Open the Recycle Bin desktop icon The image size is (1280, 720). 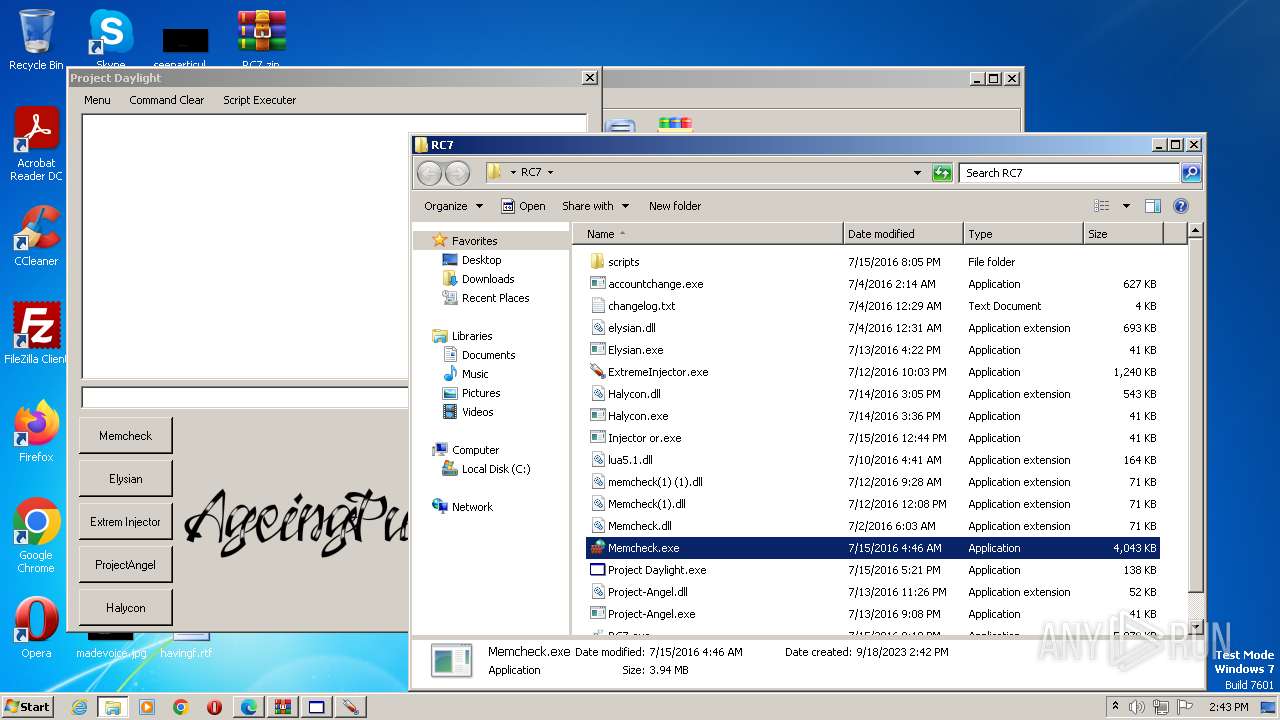pyautogui.click(x=36, y=40)
